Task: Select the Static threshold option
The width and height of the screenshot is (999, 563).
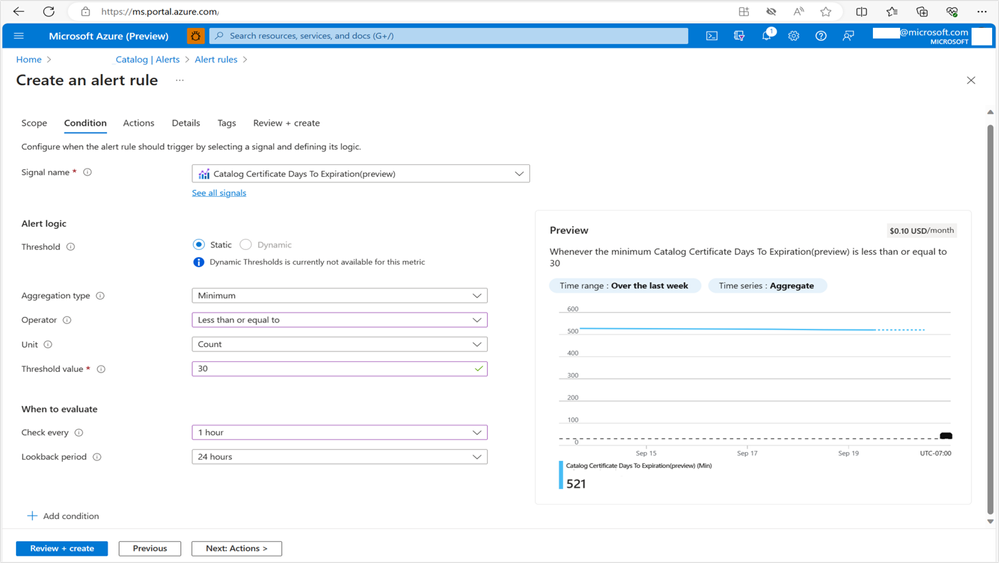Action: (x=200, y=245)
